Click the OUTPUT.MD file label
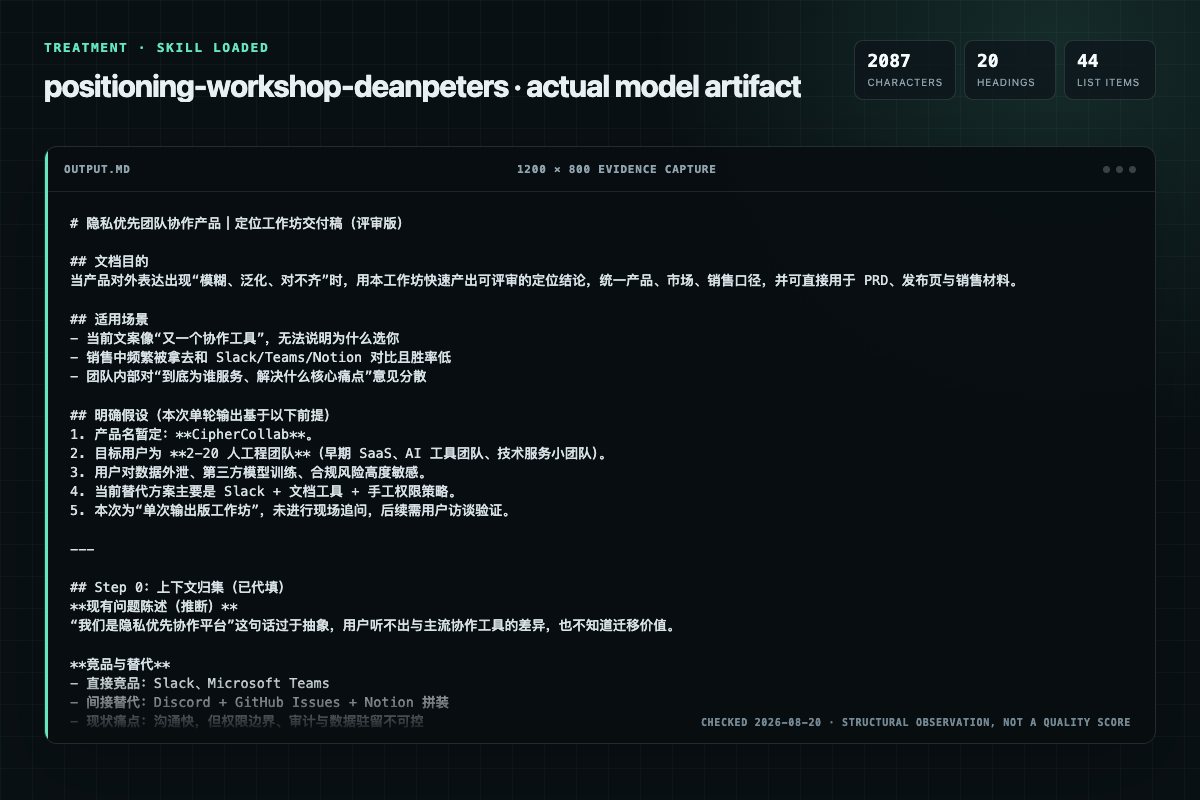This screenshot has width=1200, height=800. tap(97, 169)
